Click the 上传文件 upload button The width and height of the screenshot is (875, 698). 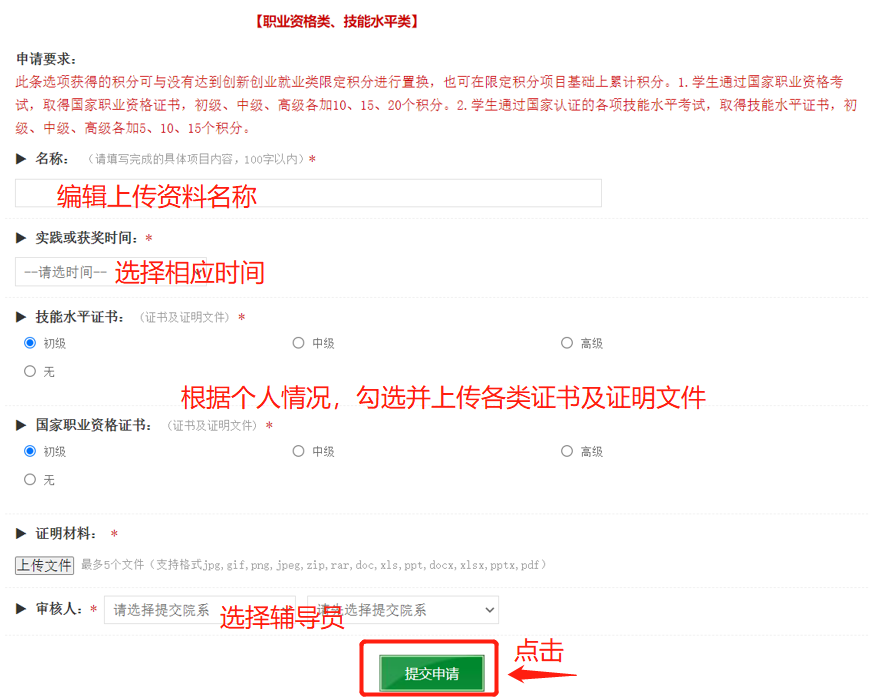44,565
